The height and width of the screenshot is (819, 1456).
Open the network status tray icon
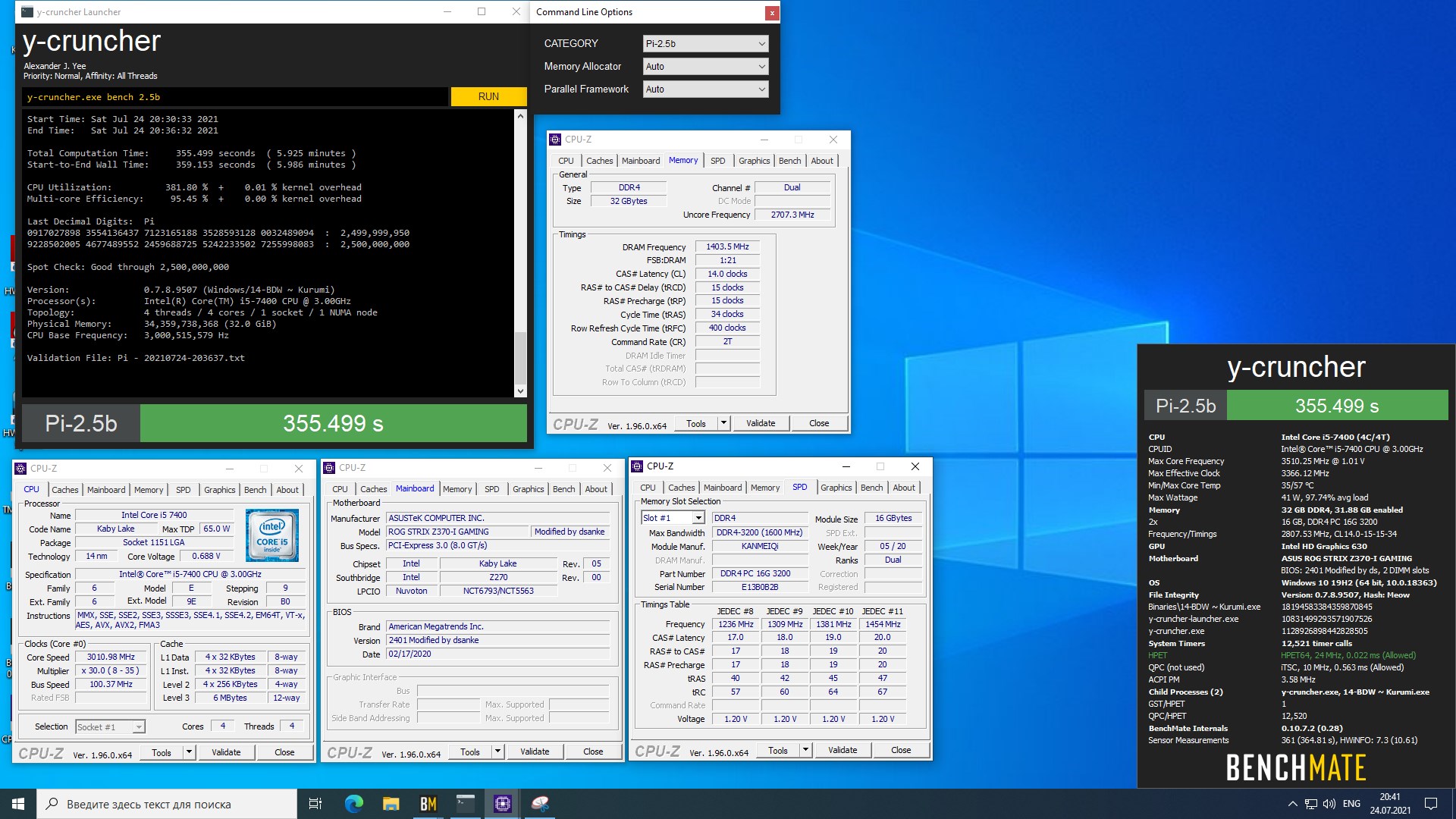(1310, 804)
